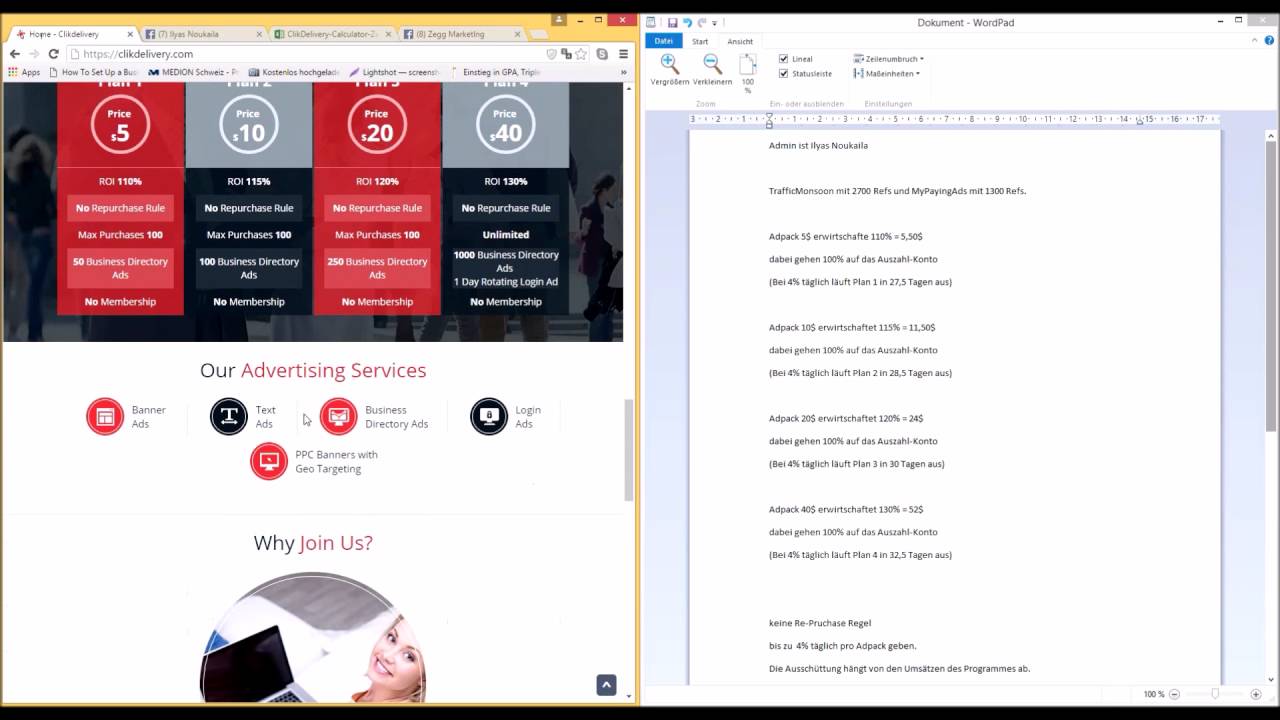Open the WordPad help icon

pos(1269,41)
